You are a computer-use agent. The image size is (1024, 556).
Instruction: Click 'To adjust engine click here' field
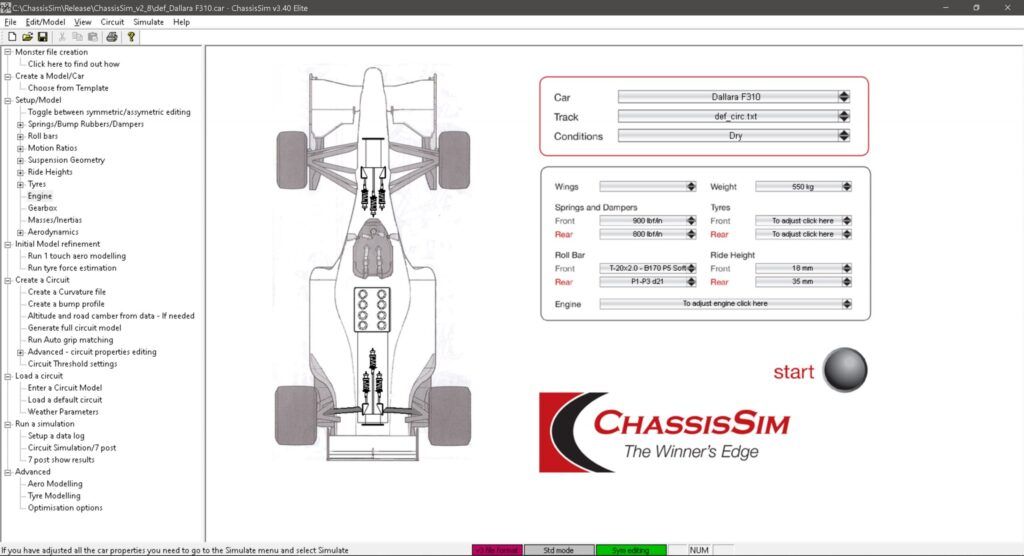tap(726, 304)
